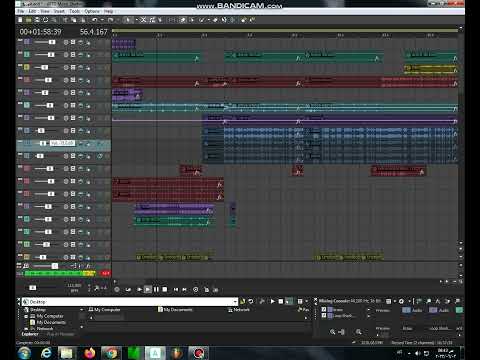The width and height of the screenshot is (480, 360).
Task: Click the measure display reading 56.4.167
Action: (x=94, y=32)
